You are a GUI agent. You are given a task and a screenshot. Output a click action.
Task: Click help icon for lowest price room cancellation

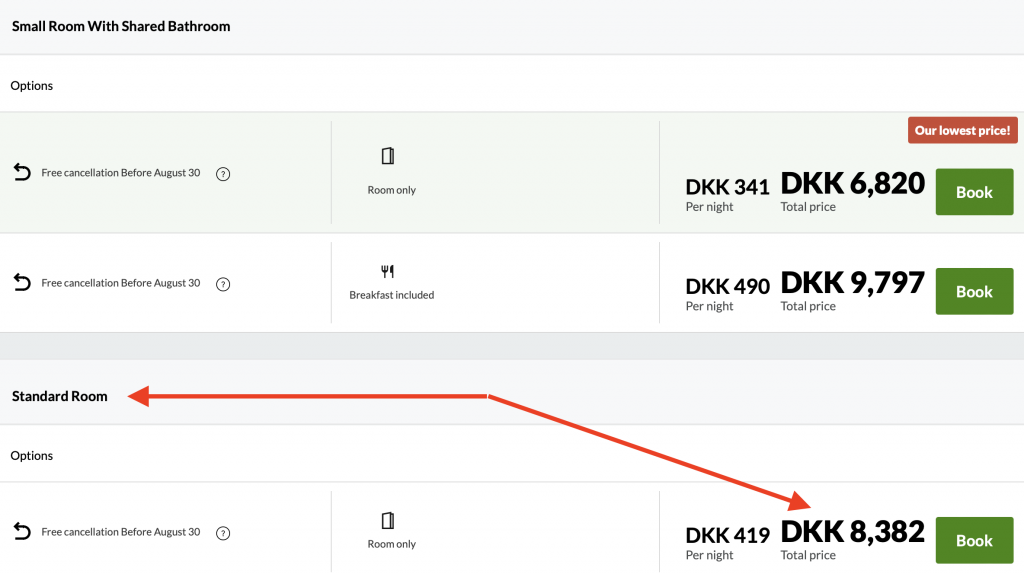[223, 174]
